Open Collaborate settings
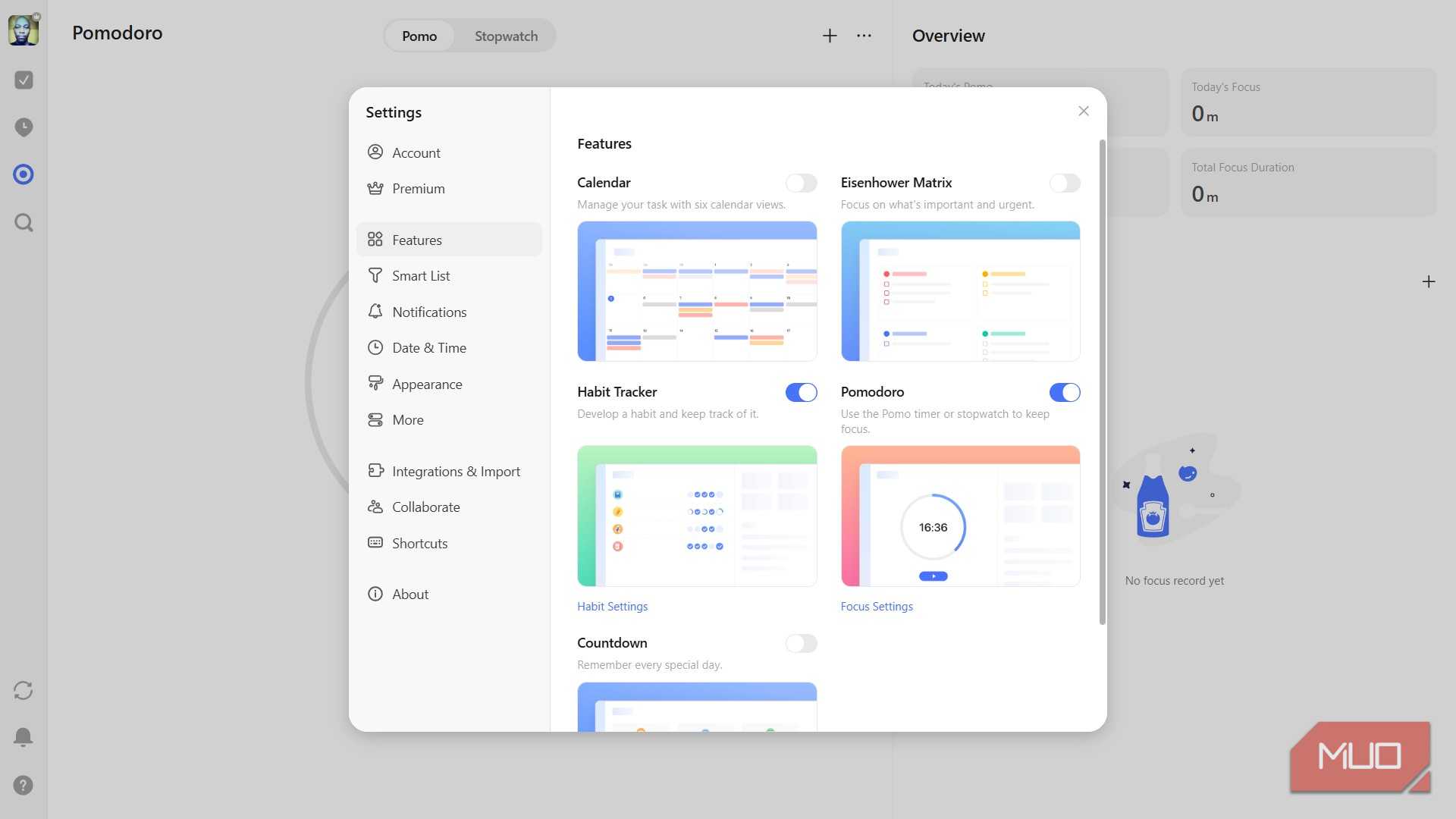This screenshot has height=819, width=1456. [x=449, y=507]
